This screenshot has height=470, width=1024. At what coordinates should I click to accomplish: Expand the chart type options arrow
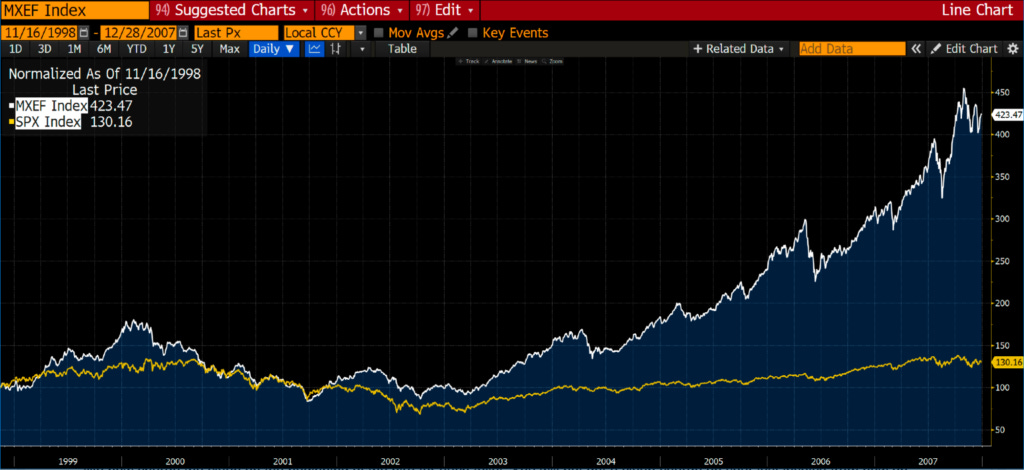click(362, 49)
